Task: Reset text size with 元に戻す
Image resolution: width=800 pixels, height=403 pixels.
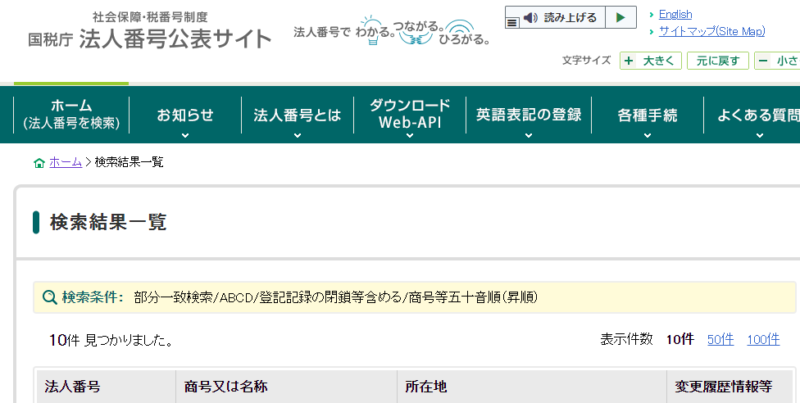Action: click(717, 61)
